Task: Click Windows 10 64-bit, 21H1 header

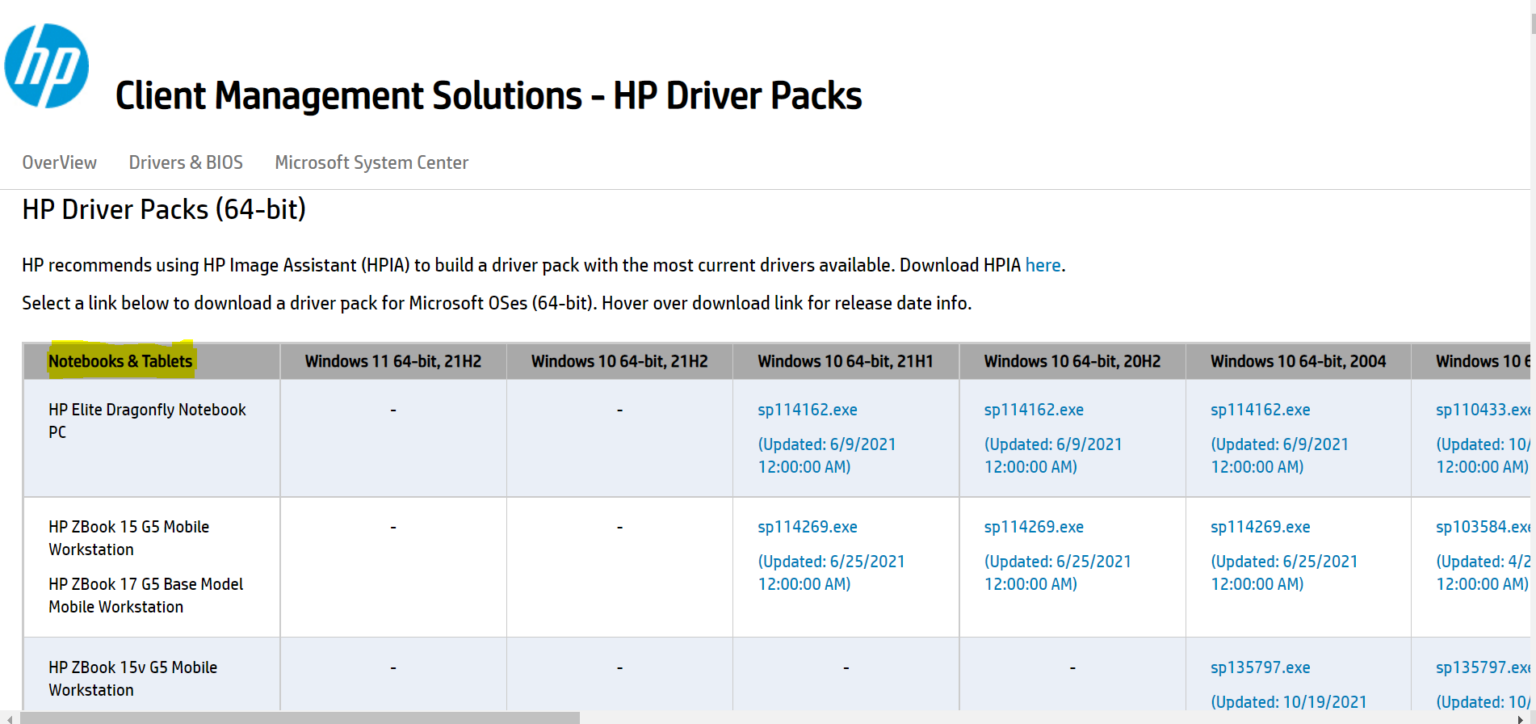Action: pyautogui.click(x=845, y=361)
